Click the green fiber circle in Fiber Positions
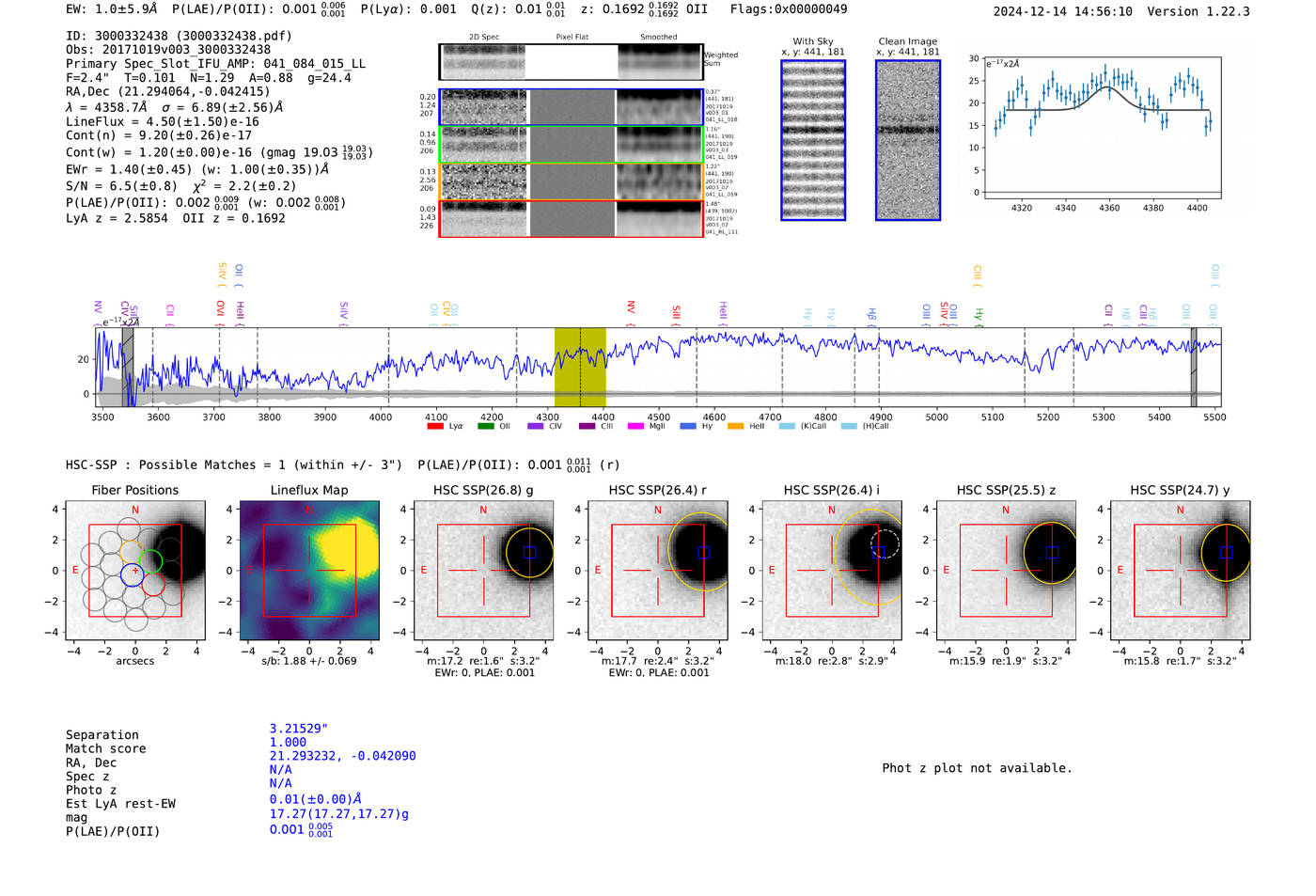Viewport: 1316px width, 896px height. [x=150, y=561]
